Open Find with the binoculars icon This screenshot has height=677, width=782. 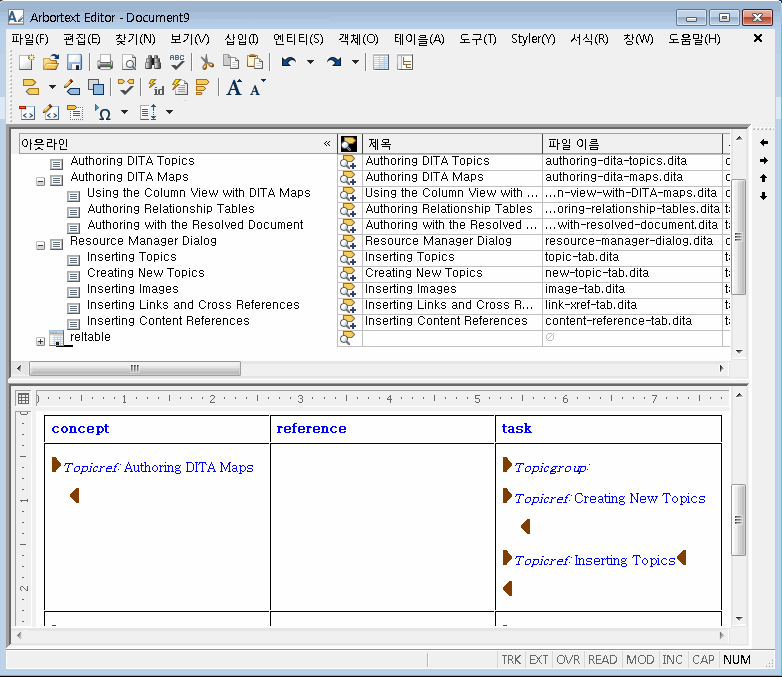153,62
